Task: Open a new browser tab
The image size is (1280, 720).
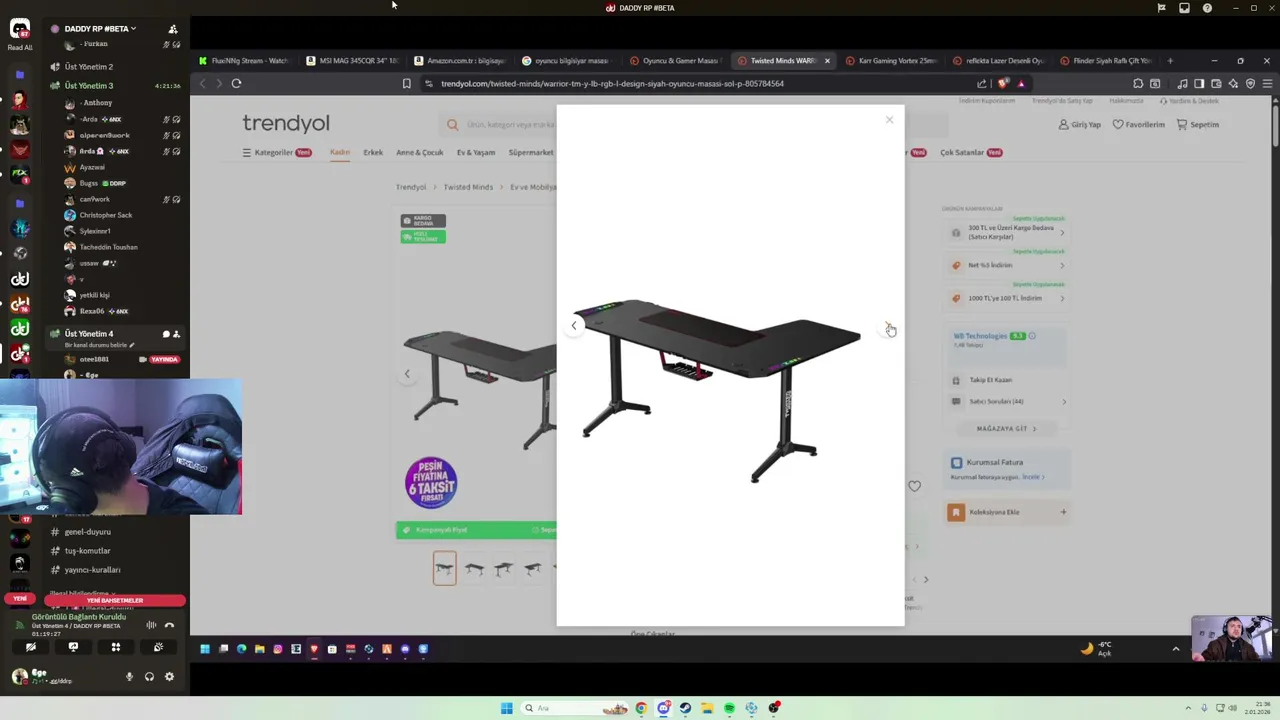Action: point(1170,61)
